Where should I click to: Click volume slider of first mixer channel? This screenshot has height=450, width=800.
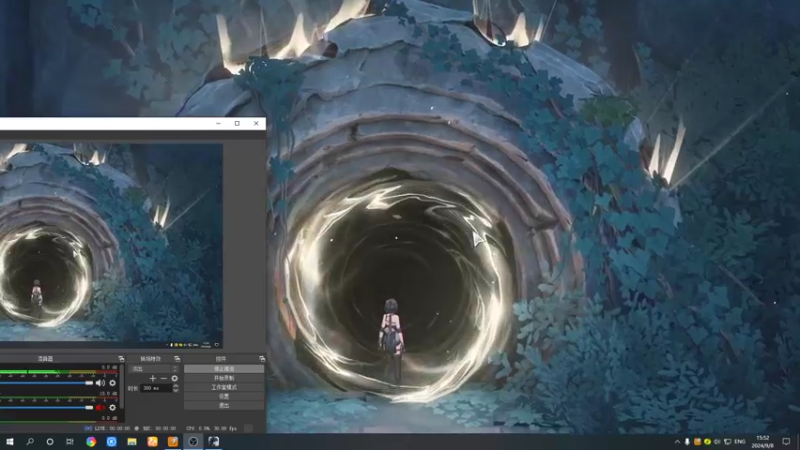click(x=46, y=383)
